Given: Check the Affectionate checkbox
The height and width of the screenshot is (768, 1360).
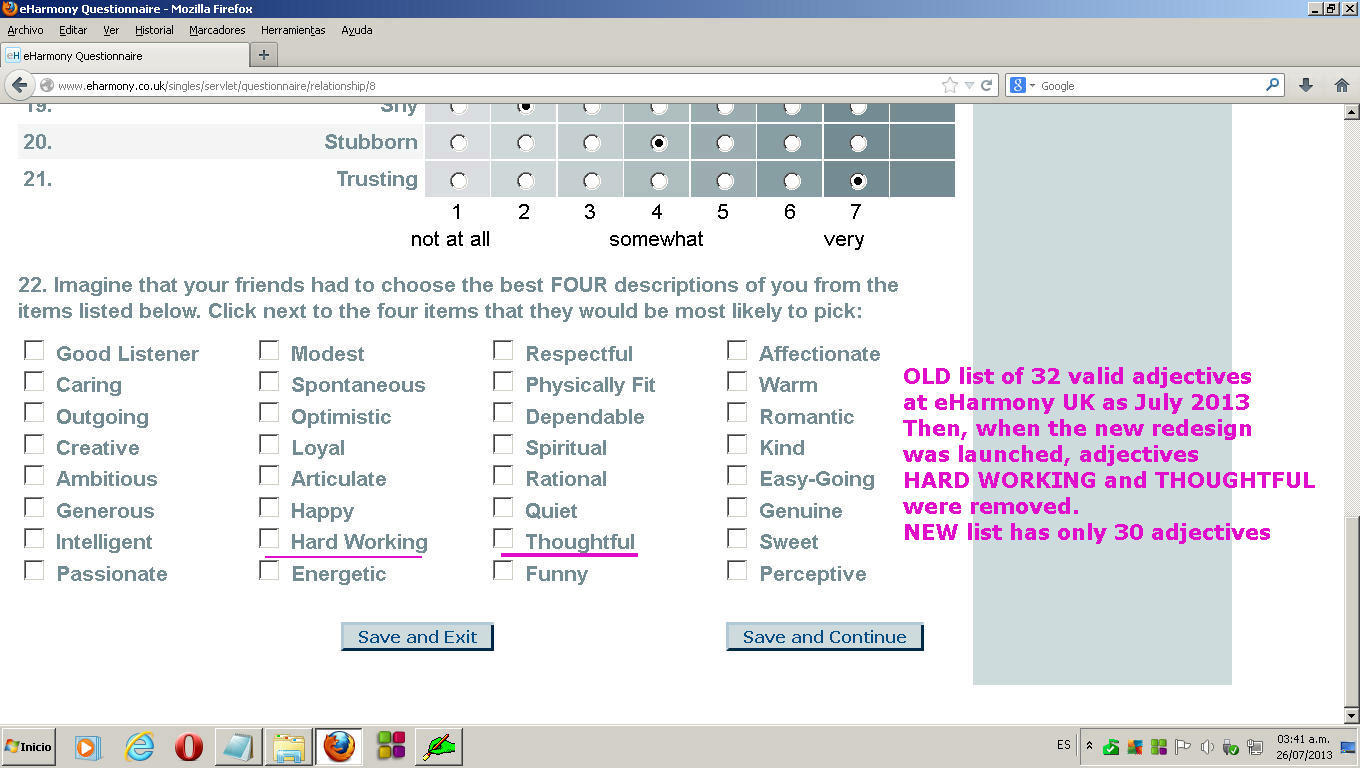Looking at the screenshot, I should click(737, 350).
